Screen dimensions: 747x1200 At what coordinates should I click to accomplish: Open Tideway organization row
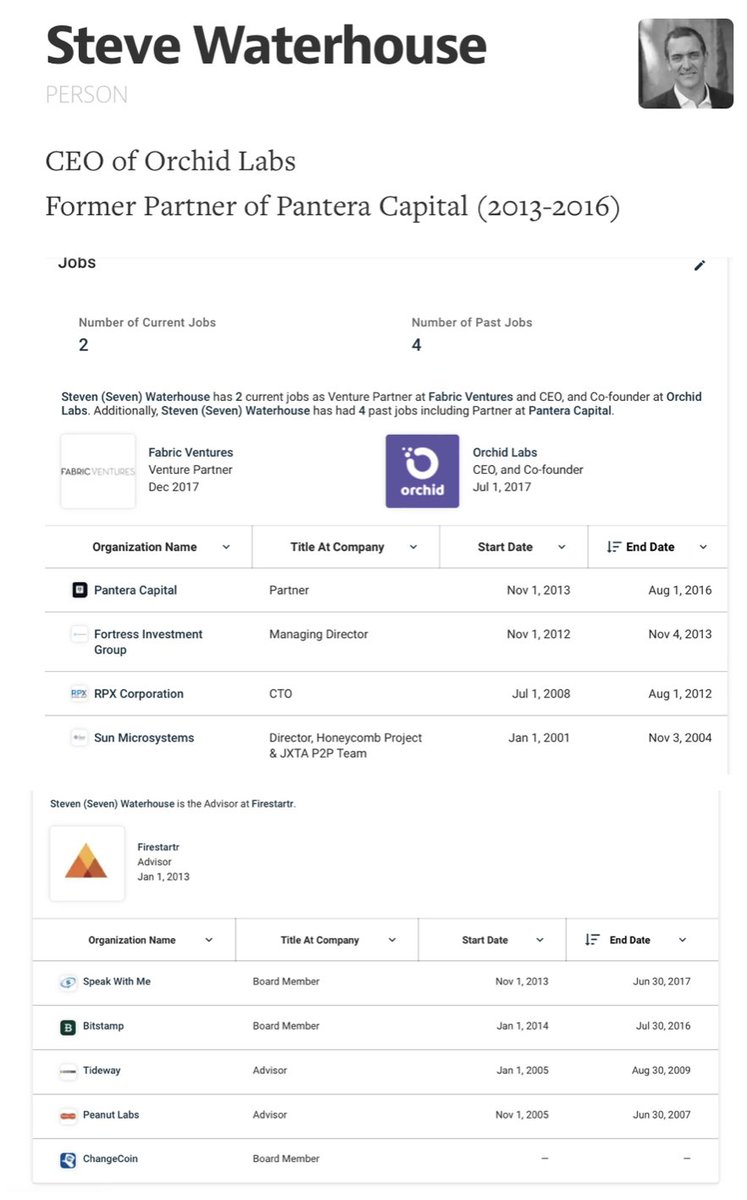[102, 1071]
